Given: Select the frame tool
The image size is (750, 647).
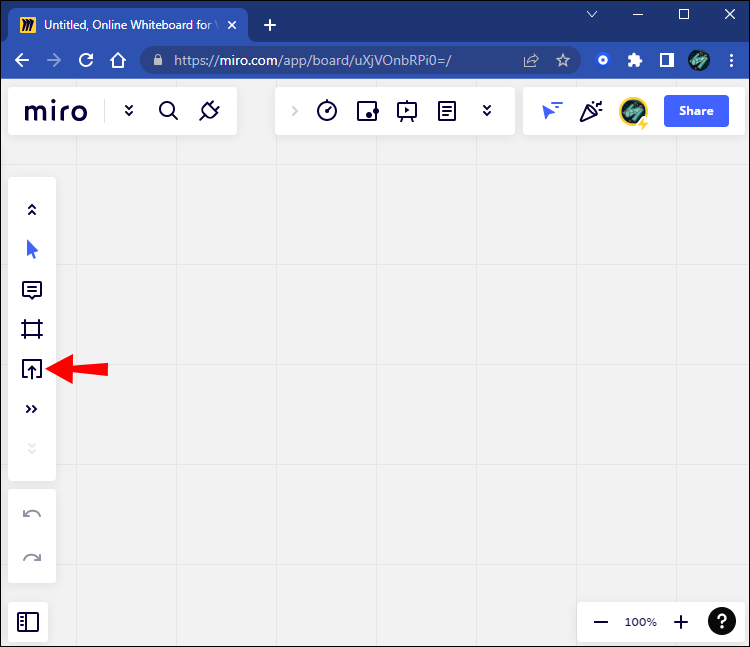Looking at the screenshot, I should 32,329.
